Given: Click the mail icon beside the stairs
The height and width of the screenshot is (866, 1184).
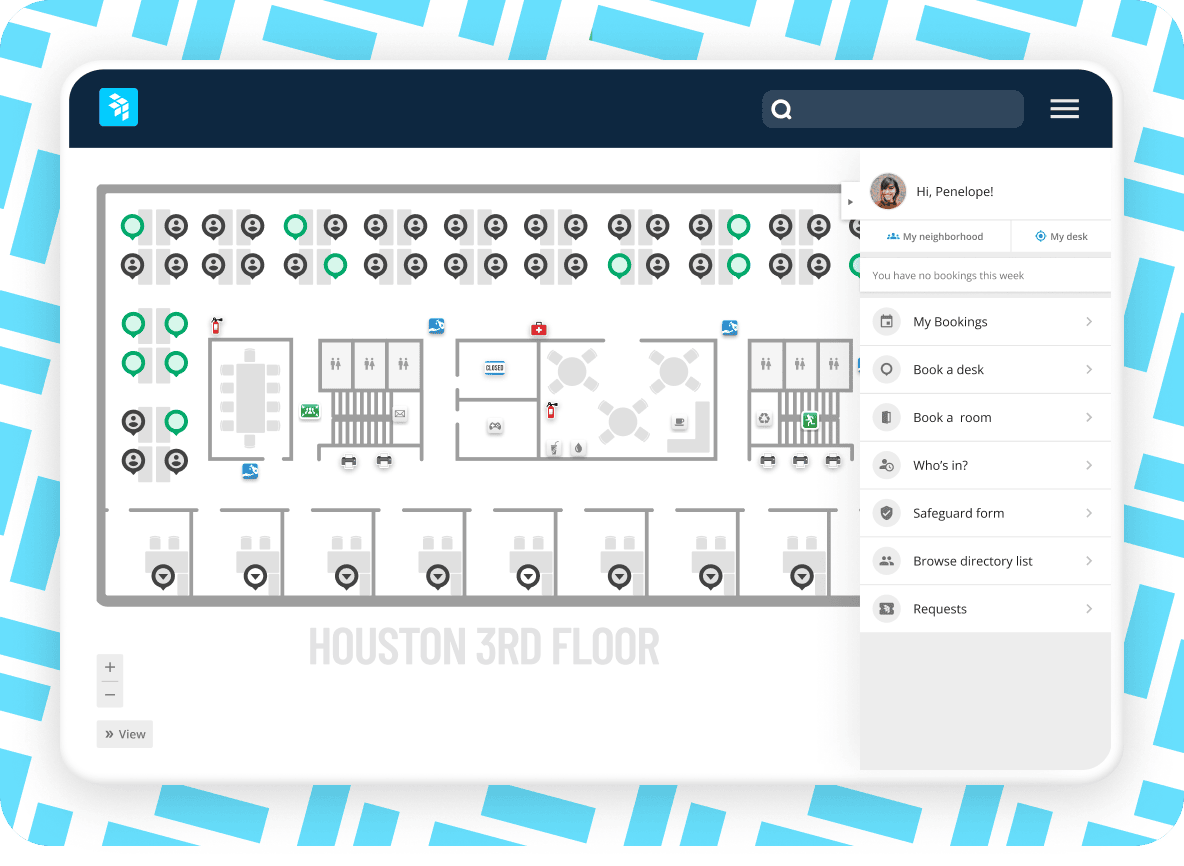Looking at the screenshot, I should click(x=400, y=413).
